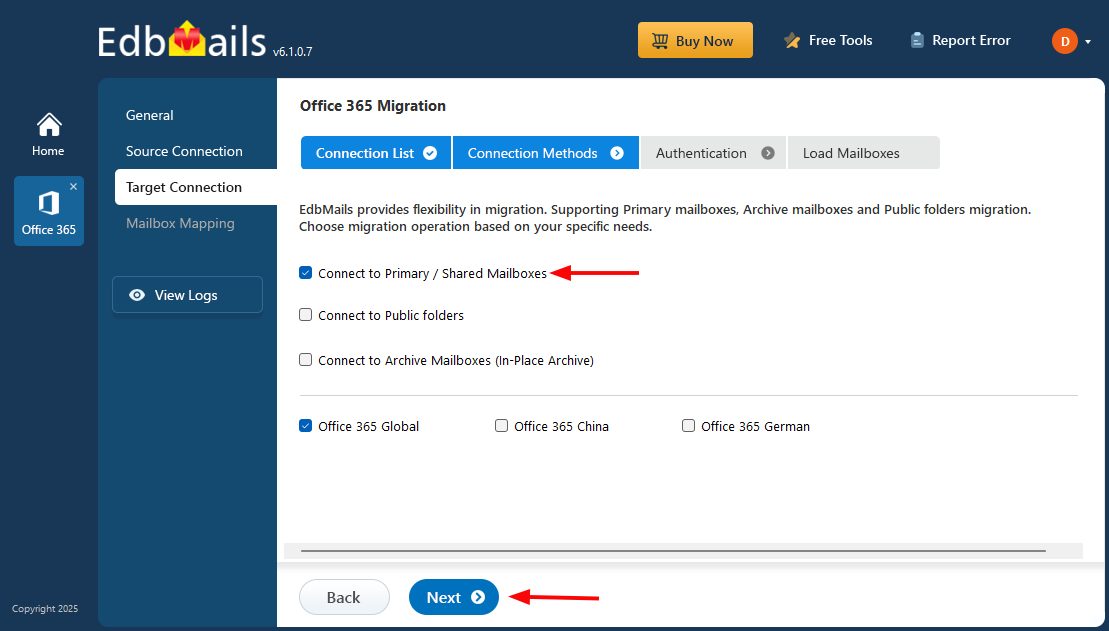The image size is (1109, 631).
Task: Uncheck Connect to Primary / Shared Mailboxes
Action: [306, 272]
